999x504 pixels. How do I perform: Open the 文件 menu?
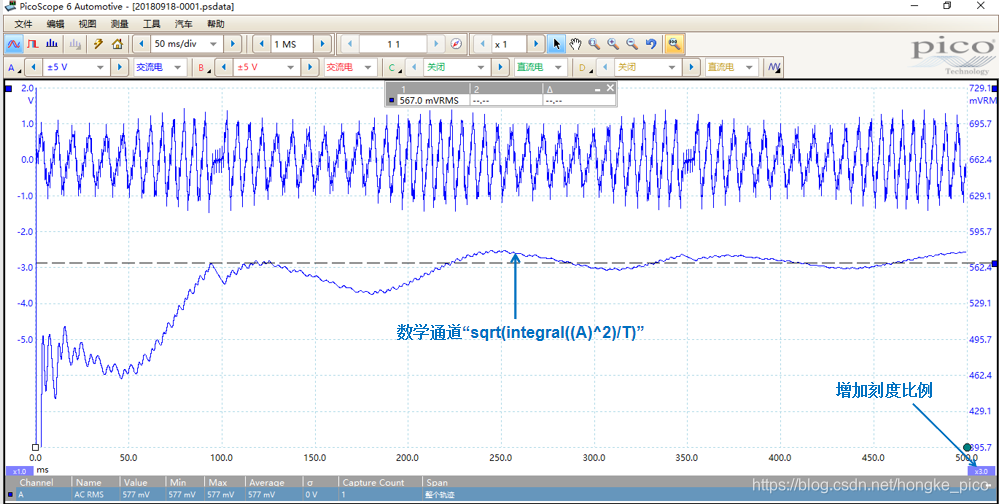tap(23, 24)
